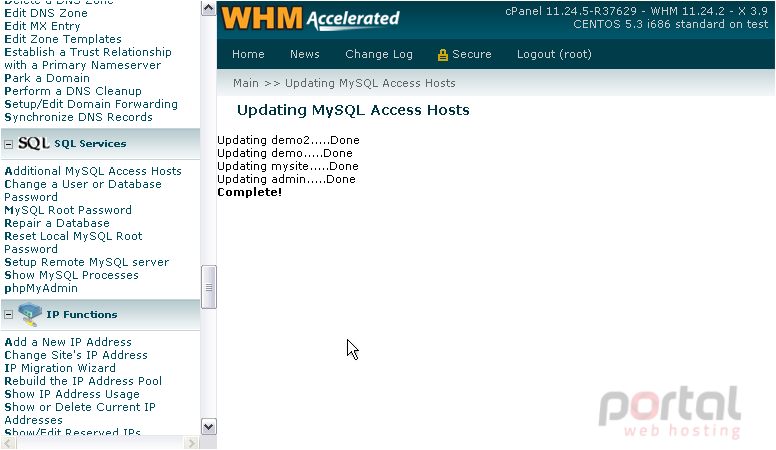This screenshot has height=450, width=776.
Task: Open Change Site's IP Address
Action: [x=76, y=355]
